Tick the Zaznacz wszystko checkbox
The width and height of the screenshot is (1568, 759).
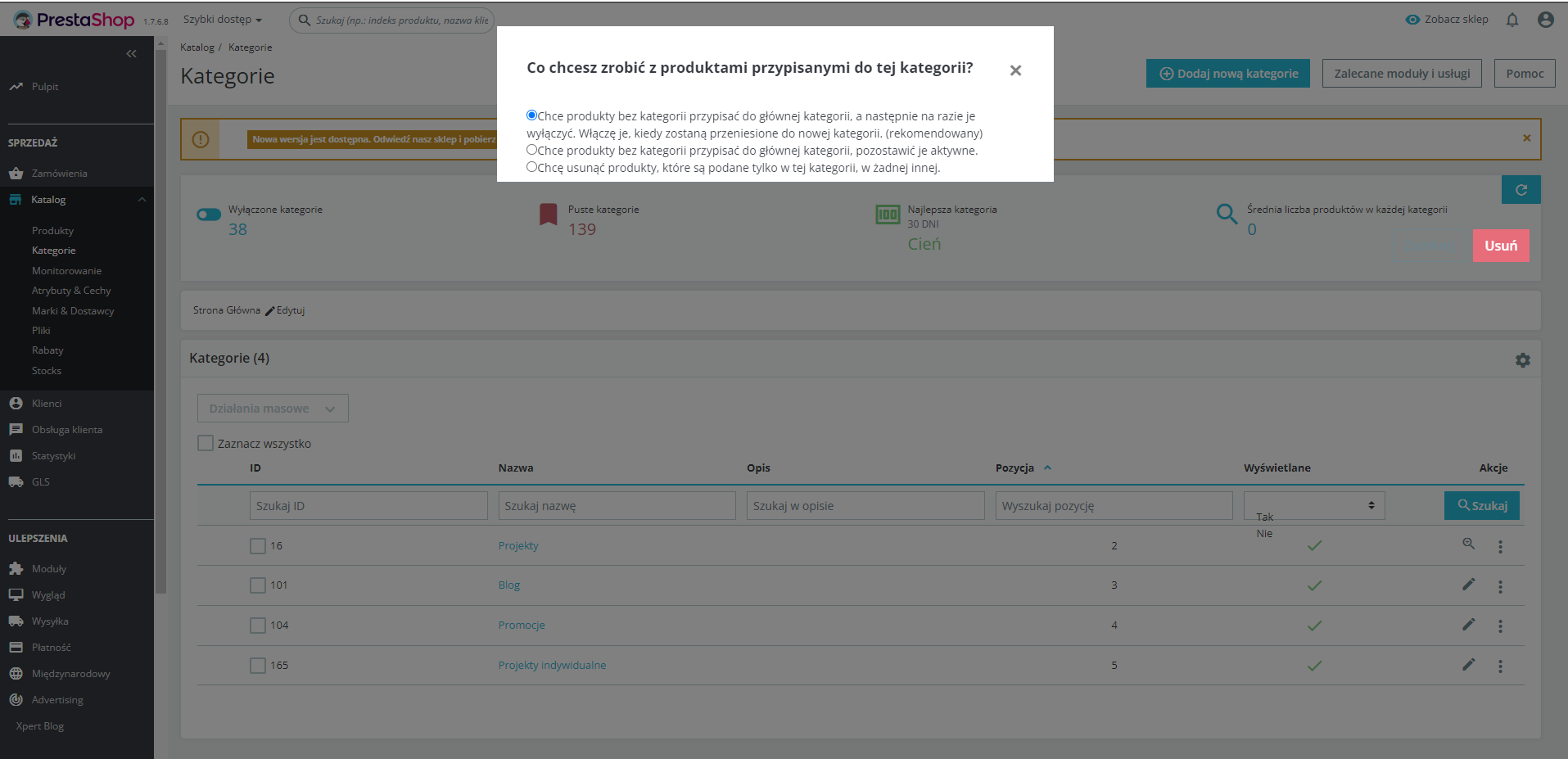pos(206,443)
